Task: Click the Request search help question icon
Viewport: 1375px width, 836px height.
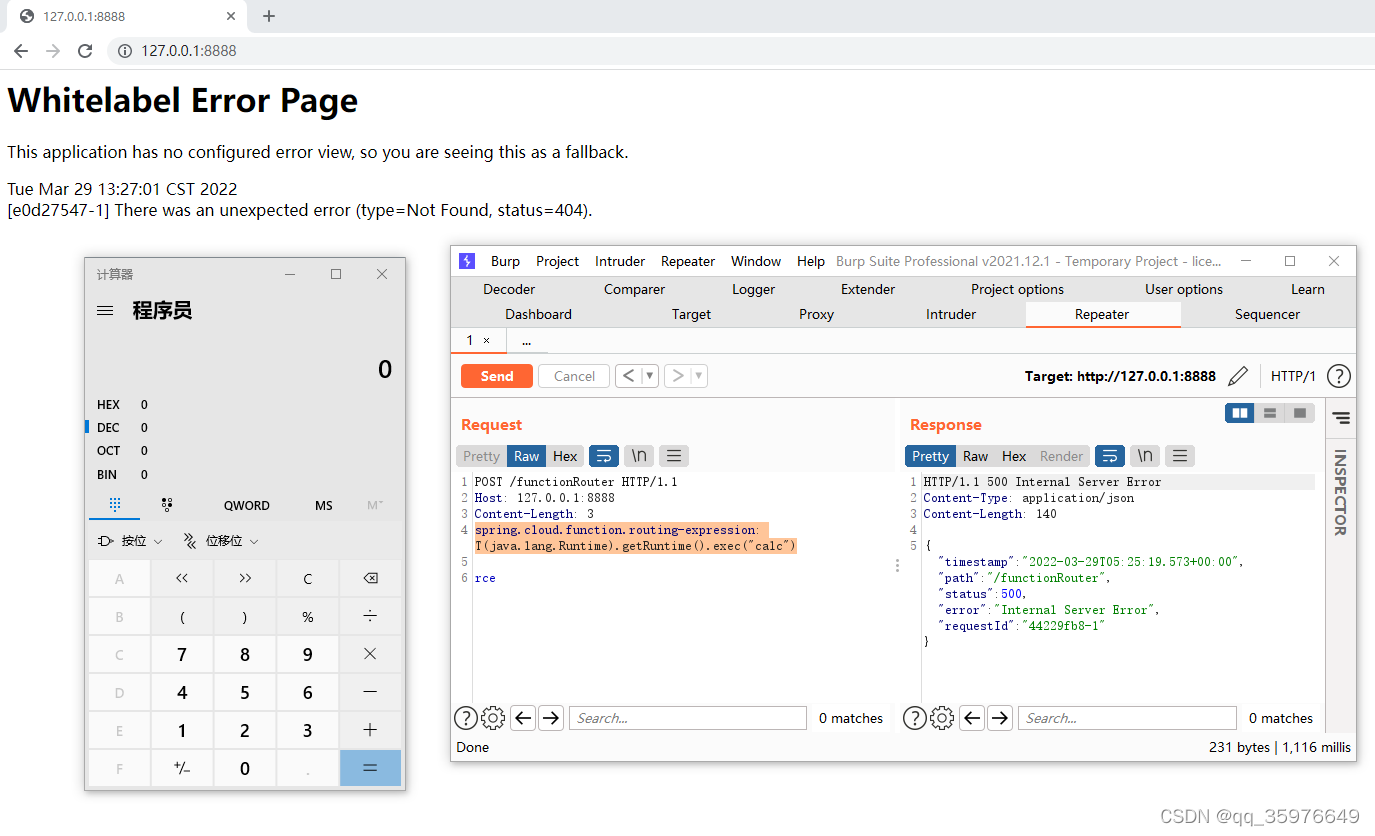Action: pyautogui.click(x=465, y=718)
